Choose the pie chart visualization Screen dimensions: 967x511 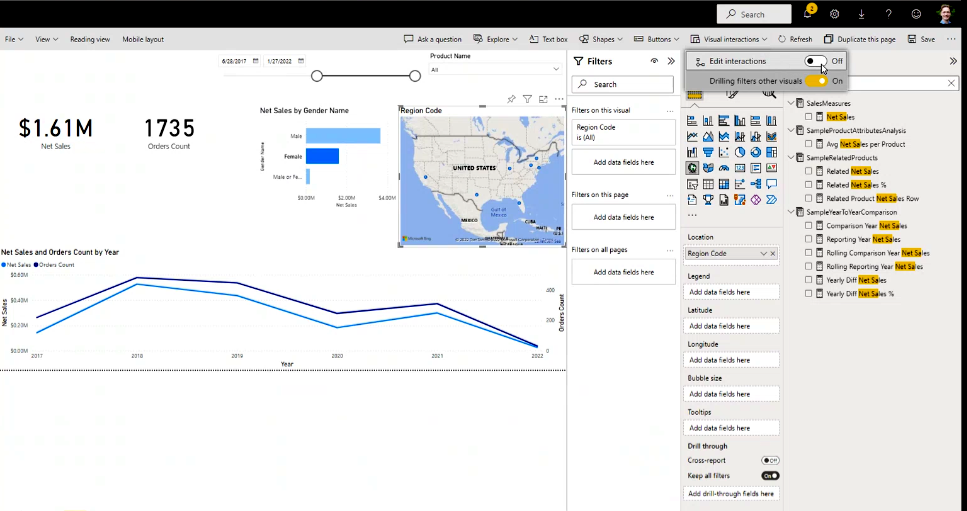[x=740, y=152]
